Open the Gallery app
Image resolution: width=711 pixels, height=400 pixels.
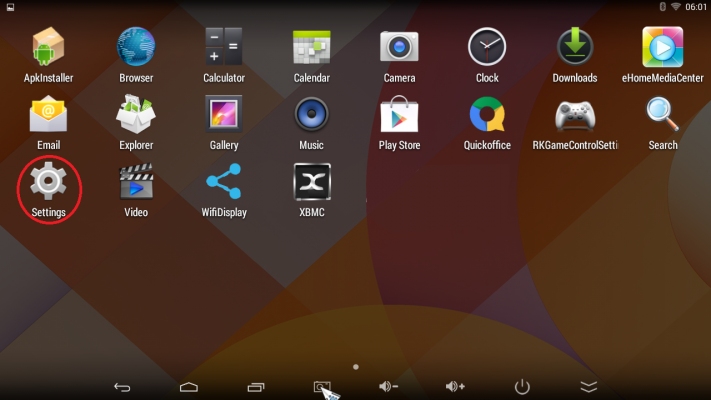[224, 122]
